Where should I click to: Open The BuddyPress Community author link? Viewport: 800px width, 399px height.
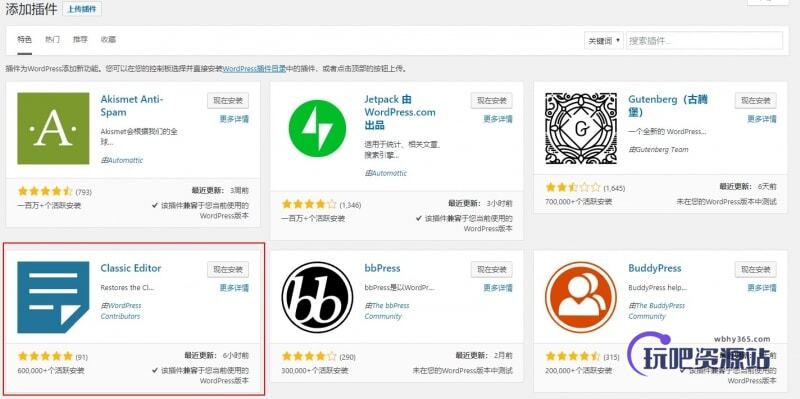(x=657, y=311)
